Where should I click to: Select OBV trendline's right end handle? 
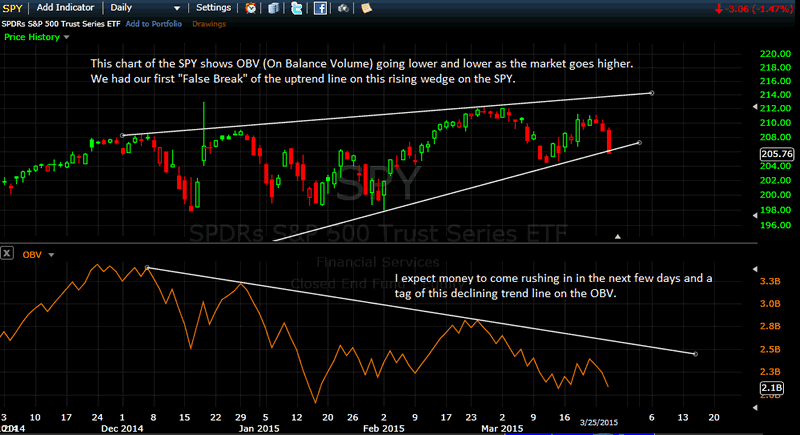[x=695, y=354]
